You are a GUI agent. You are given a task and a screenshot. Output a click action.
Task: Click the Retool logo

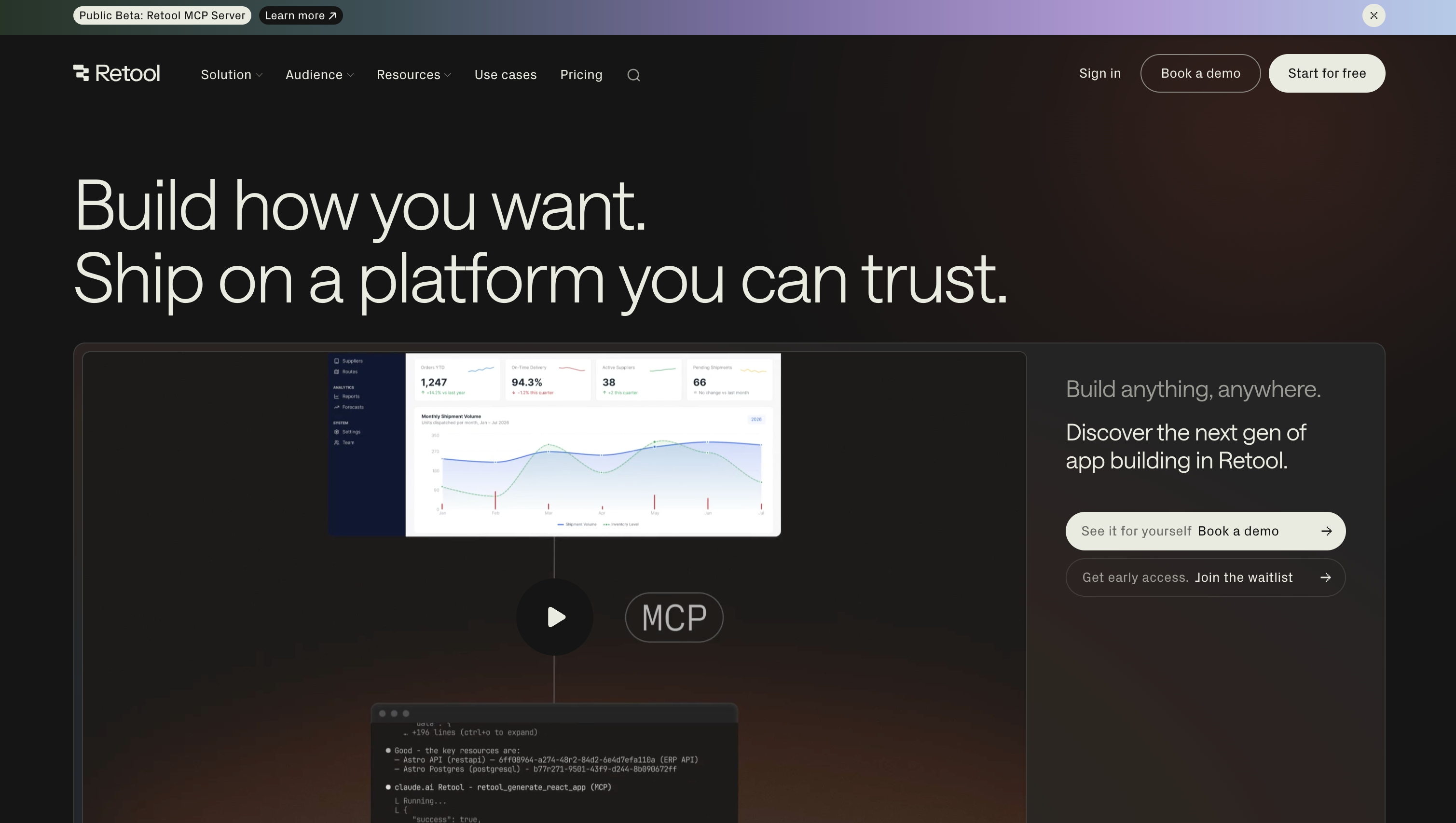point(116,73)
